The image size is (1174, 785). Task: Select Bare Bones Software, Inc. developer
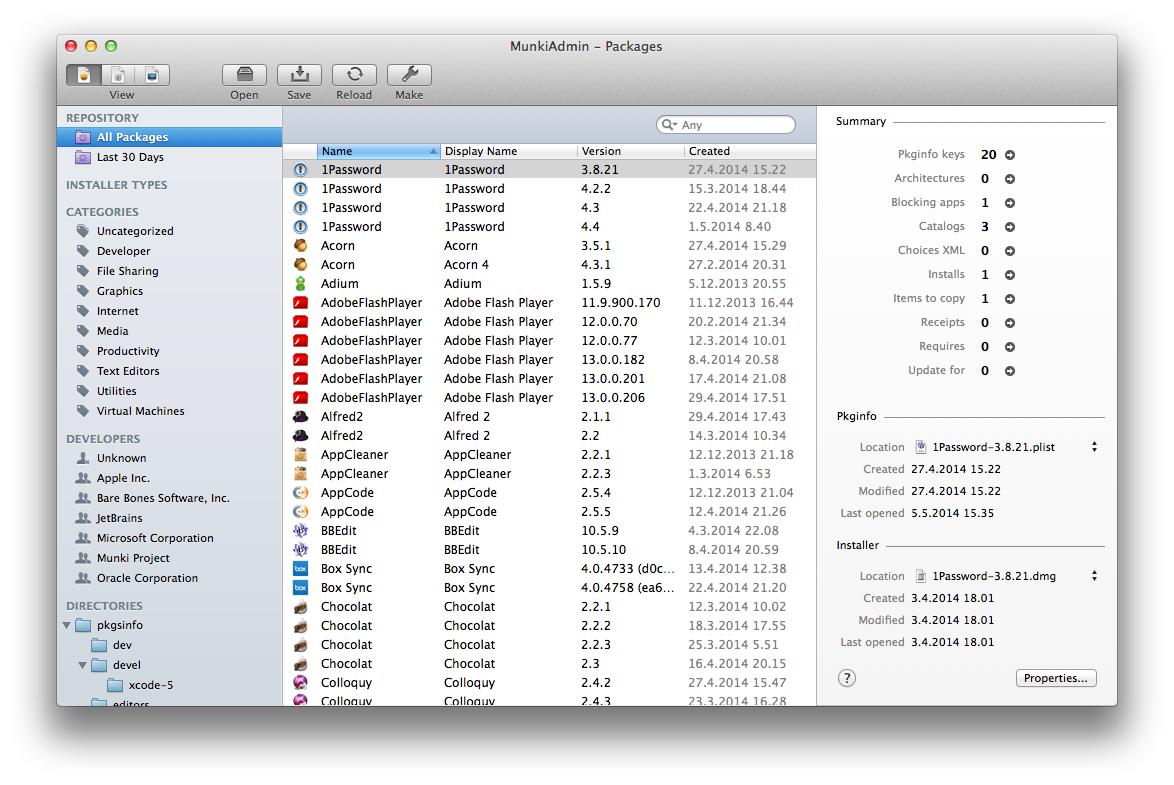click(x=169, y=498)
